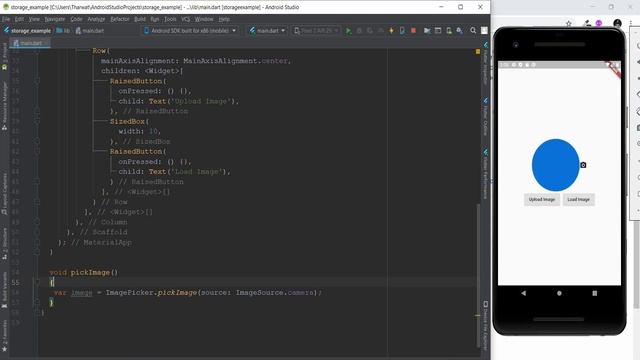The height and width of the screenshot is (360, 640).
Task: Open Layout Captures tool window on left strip
Action: (x=4, y=194)
